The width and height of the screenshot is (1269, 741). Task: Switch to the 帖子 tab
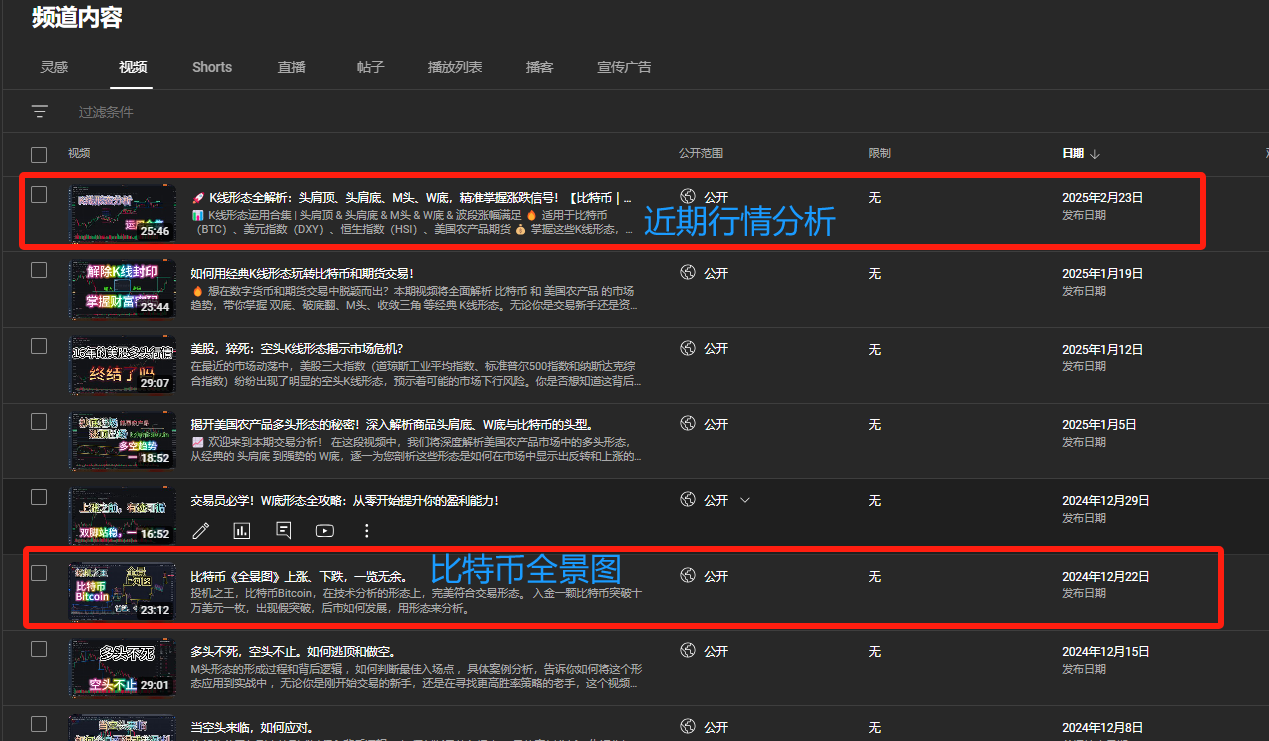[x=370, y=67]
